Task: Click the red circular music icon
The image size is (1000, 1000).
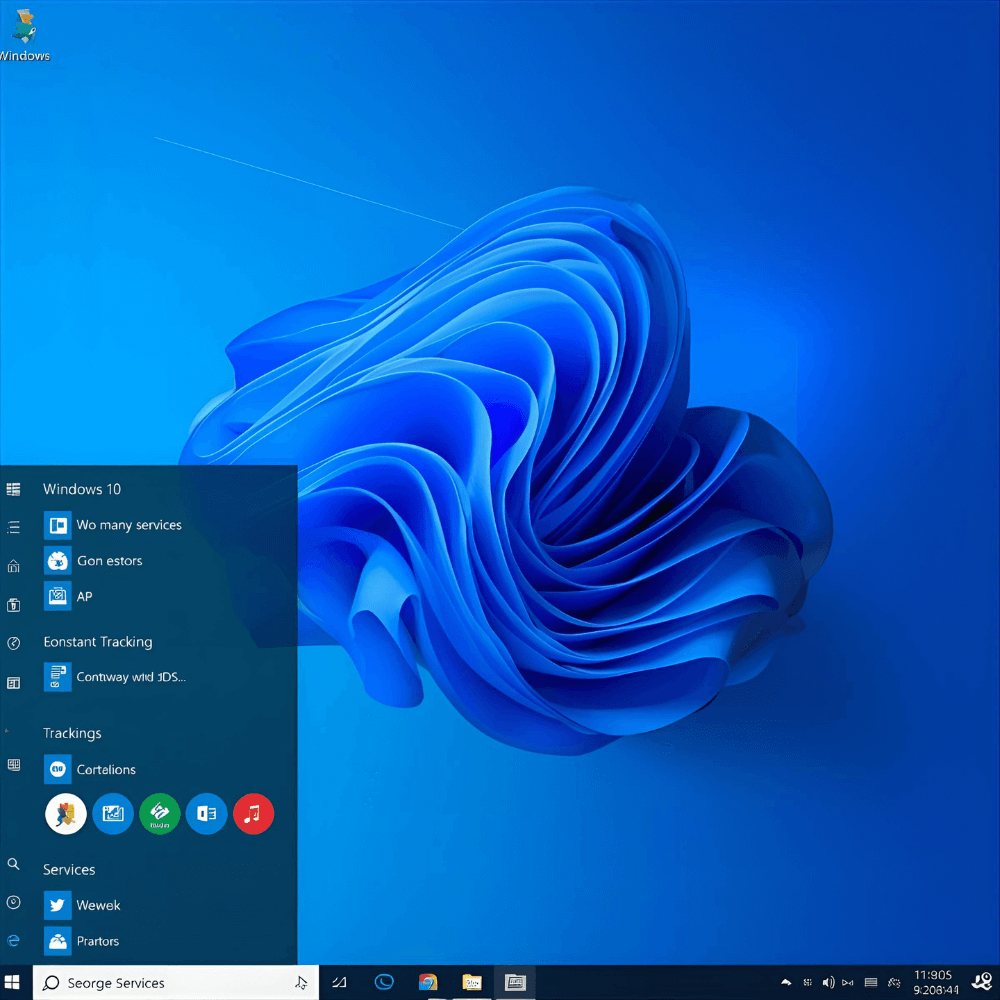Action: [253, 814]
